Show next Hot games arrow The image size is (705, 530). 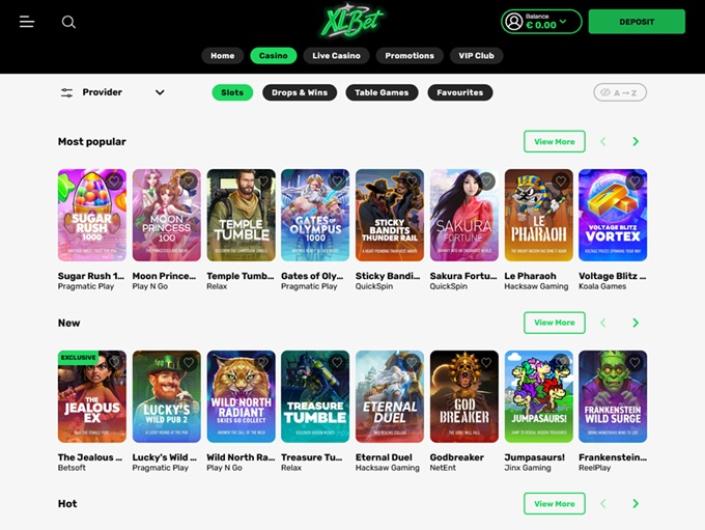click(635, 504)
